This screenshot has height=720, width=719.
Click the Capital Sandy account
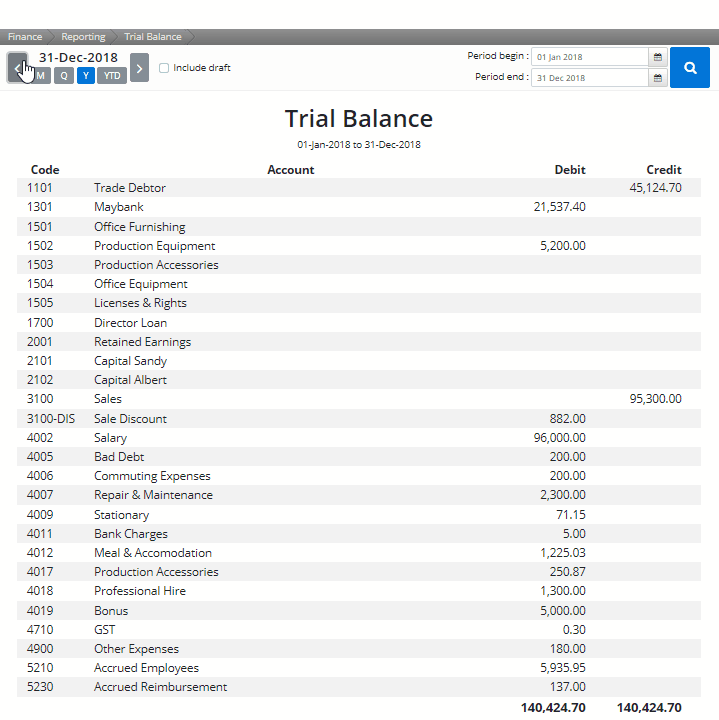(x=130, y=361)
